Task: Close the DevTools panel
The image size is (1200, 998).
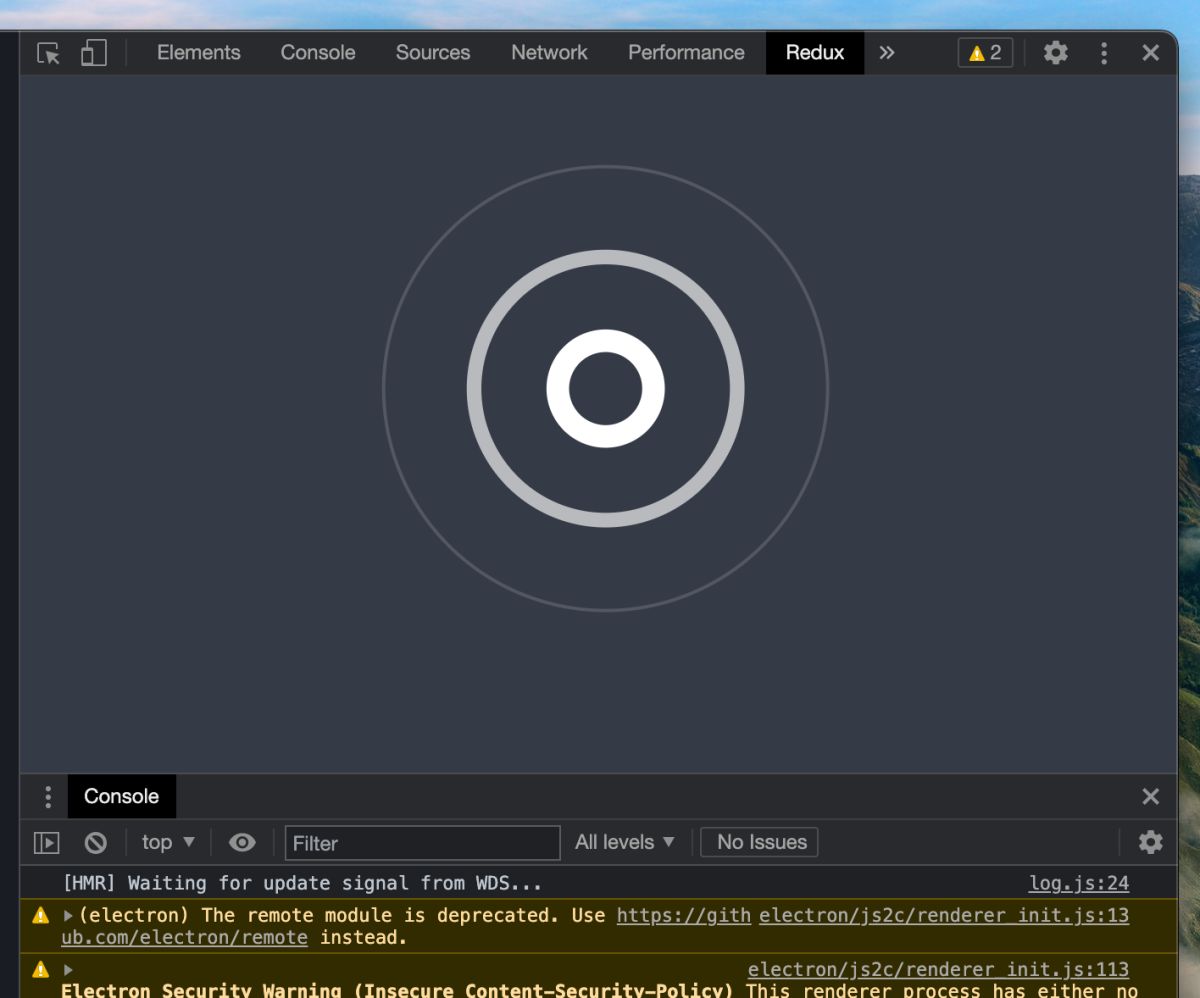Action: 1151,53
